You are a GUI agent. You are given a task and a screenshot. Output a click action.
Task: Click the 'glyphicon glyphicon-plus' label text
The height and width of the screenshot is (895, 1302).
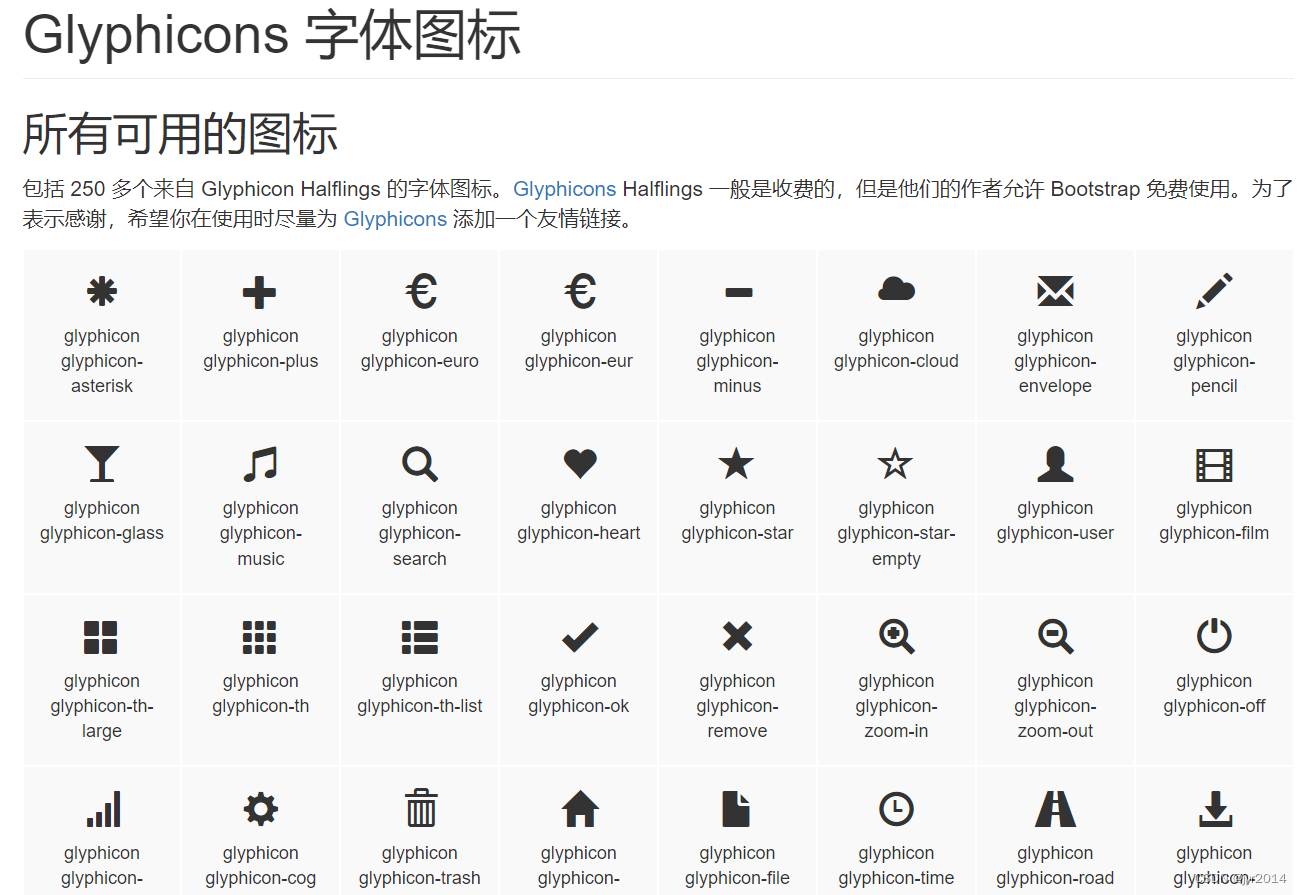[260, 349]
